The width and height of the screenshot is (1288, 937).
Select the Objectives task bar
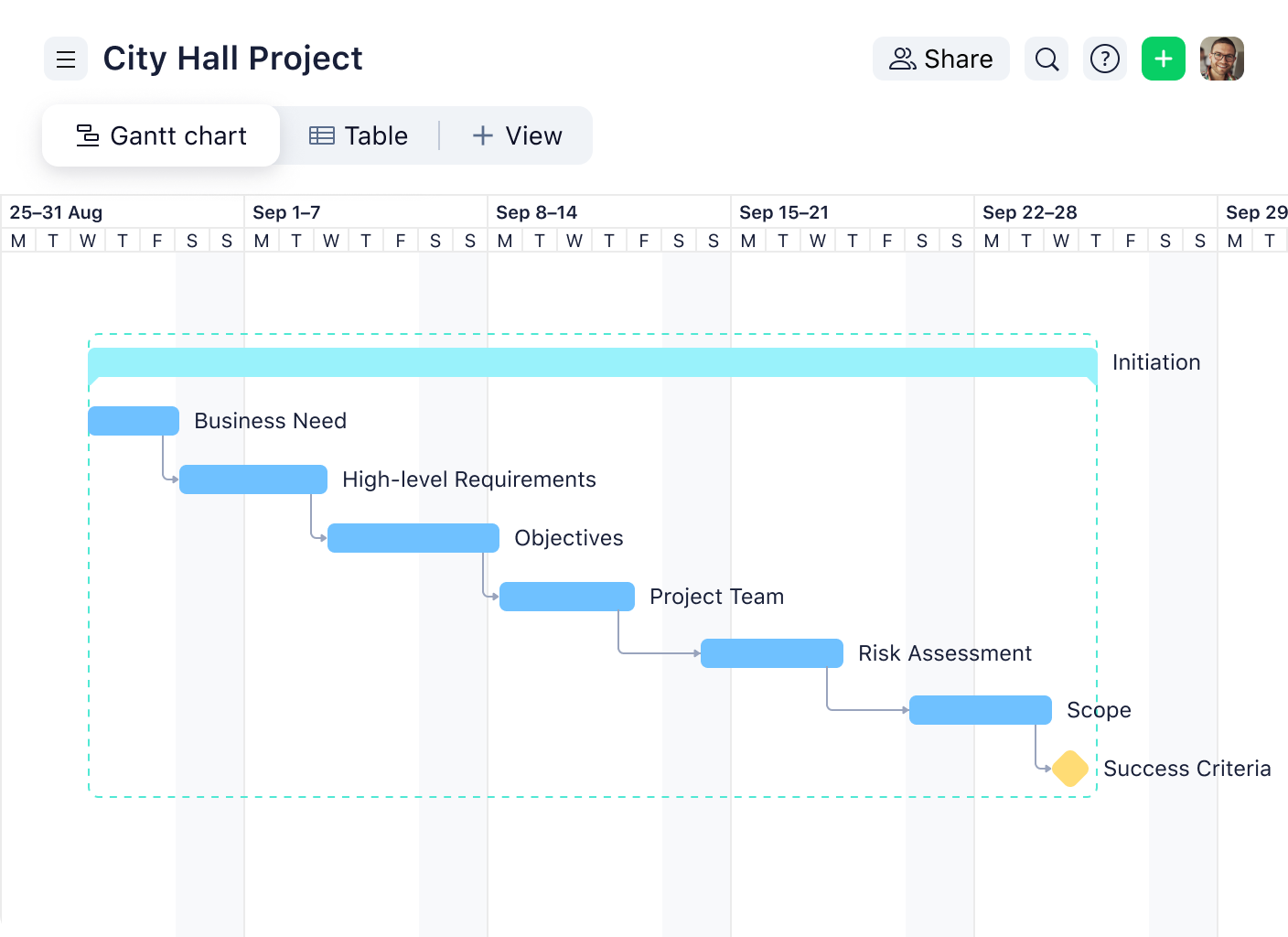coord(413,538)
